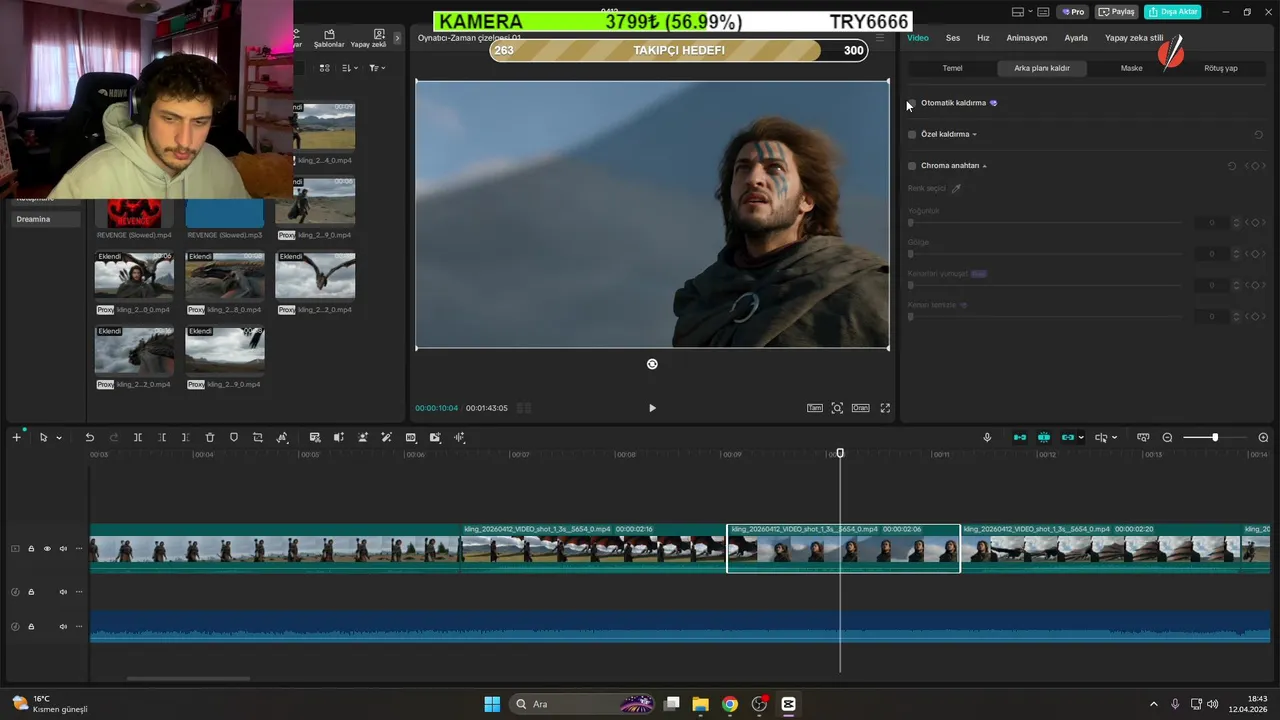
Task: Collapse the Chroma anahtarı section
Action: coord(984,166)
